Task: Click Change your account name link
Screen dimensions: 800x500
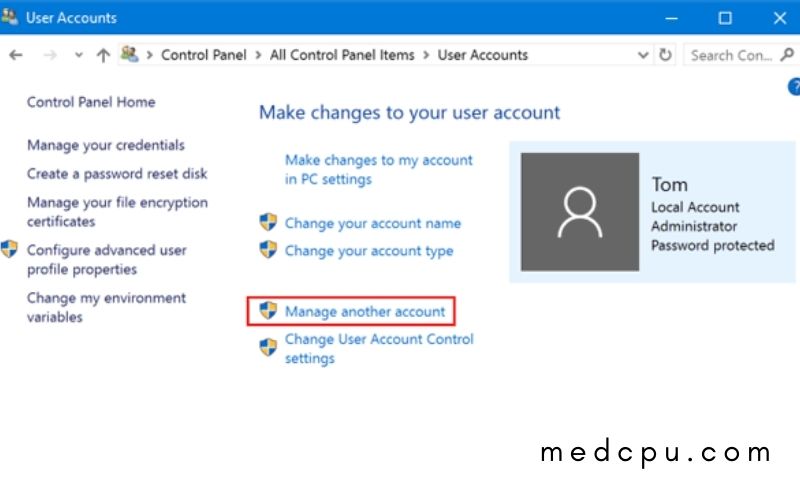Action: 372,223
